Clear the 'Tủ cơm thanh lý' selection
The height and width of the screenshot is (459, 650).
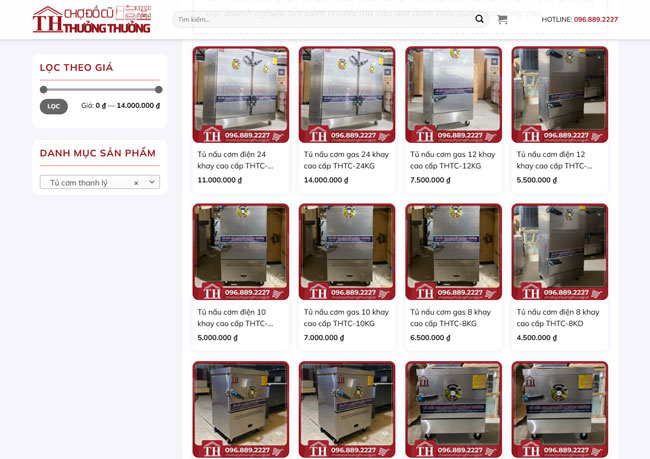pyautogui.click(x=136, y=183)
